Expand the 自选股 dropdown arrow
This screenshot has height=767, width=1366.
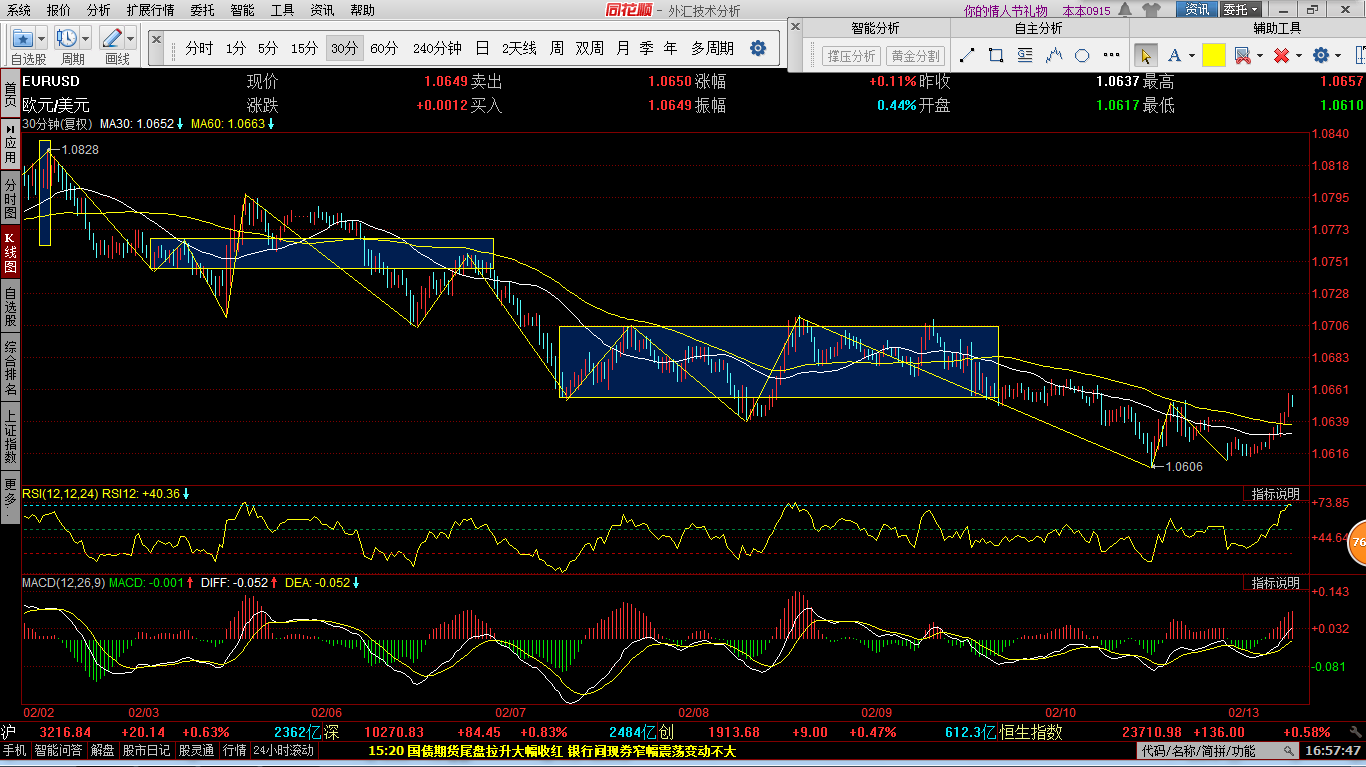[x=43, y=38]
